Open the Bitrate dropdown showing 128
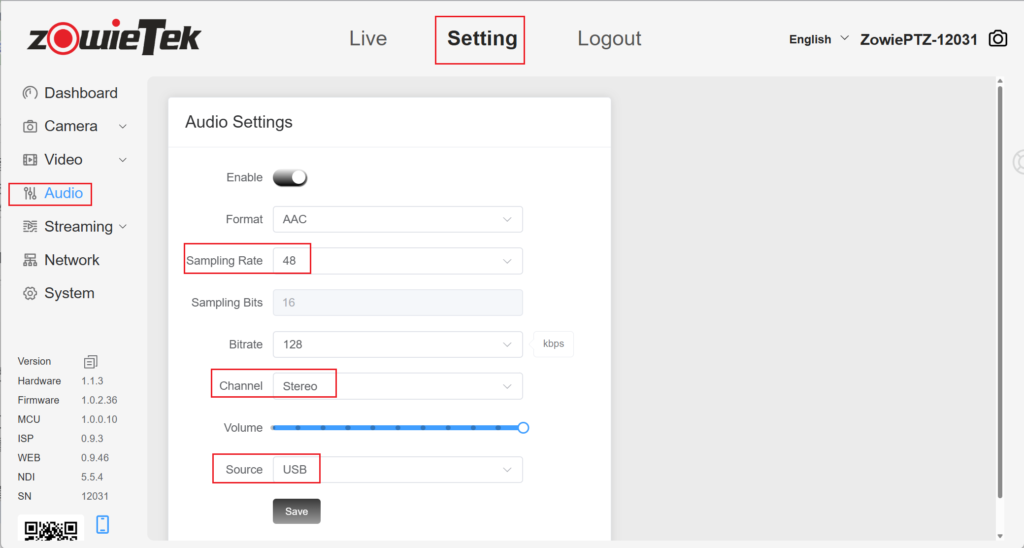This screenshot has width=1024, height=548. pyautogui.click(x=397, y=344)
